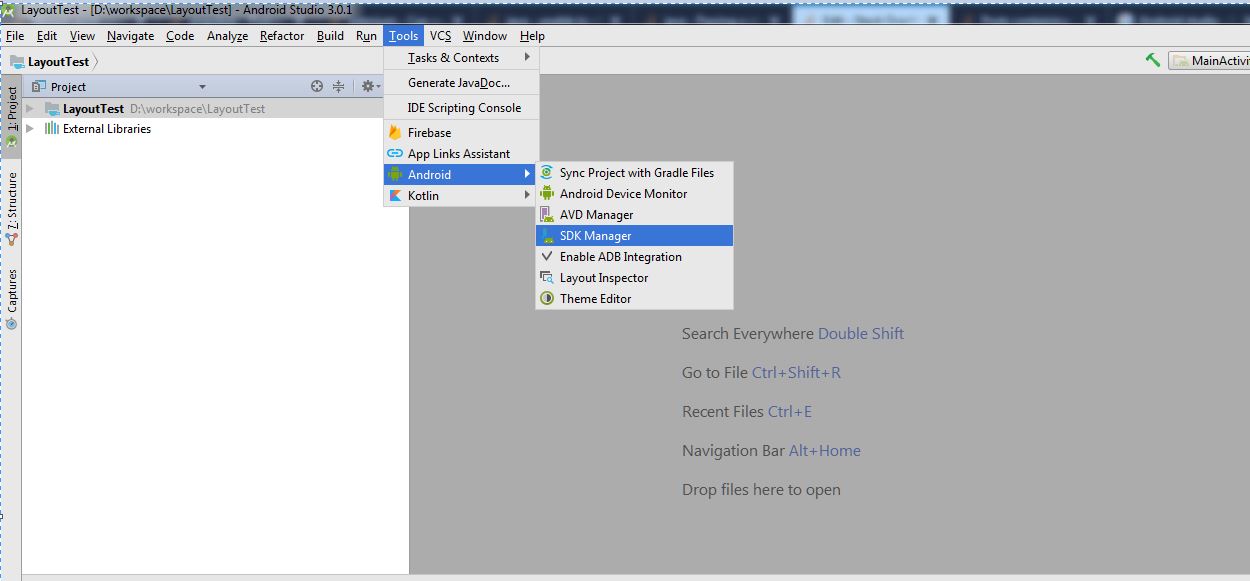Choose Sync Project with Gradle Files
The height and width of the screenshot is (581, 1250).
(x=636, y=173)
